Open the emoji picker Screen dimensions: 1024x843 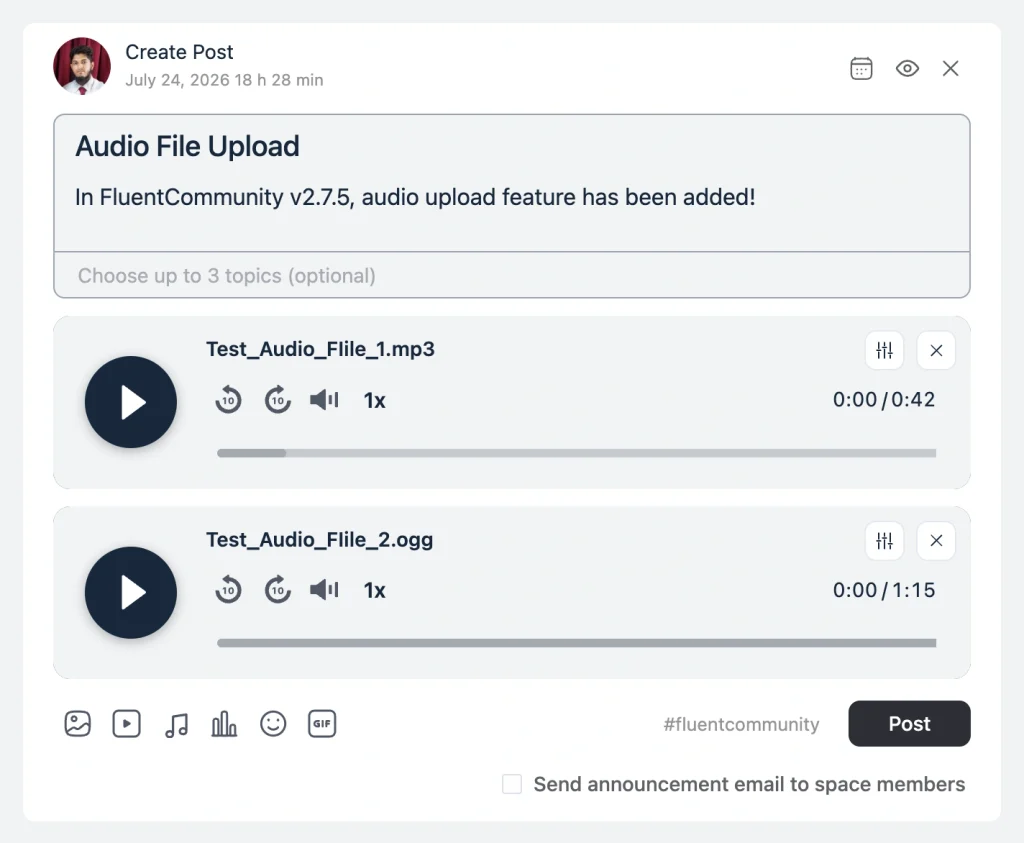[273, 724]
